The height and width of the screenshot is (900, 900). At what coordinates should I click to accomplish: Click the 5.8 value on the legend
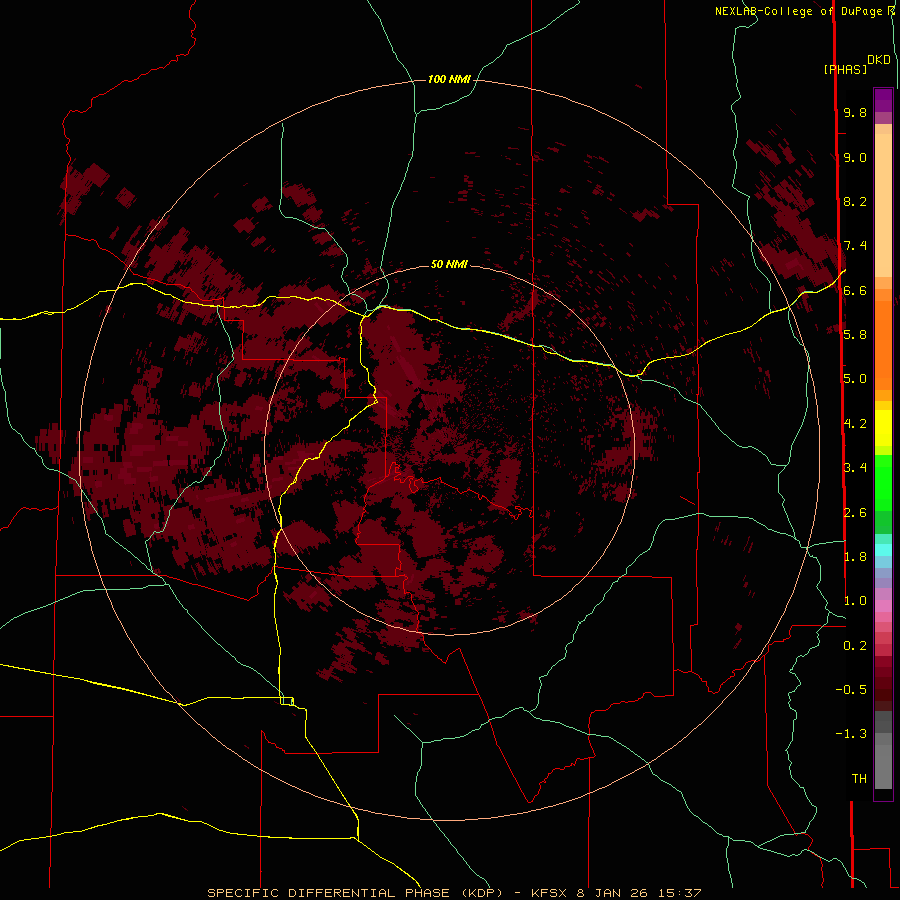tap(855, 334)
